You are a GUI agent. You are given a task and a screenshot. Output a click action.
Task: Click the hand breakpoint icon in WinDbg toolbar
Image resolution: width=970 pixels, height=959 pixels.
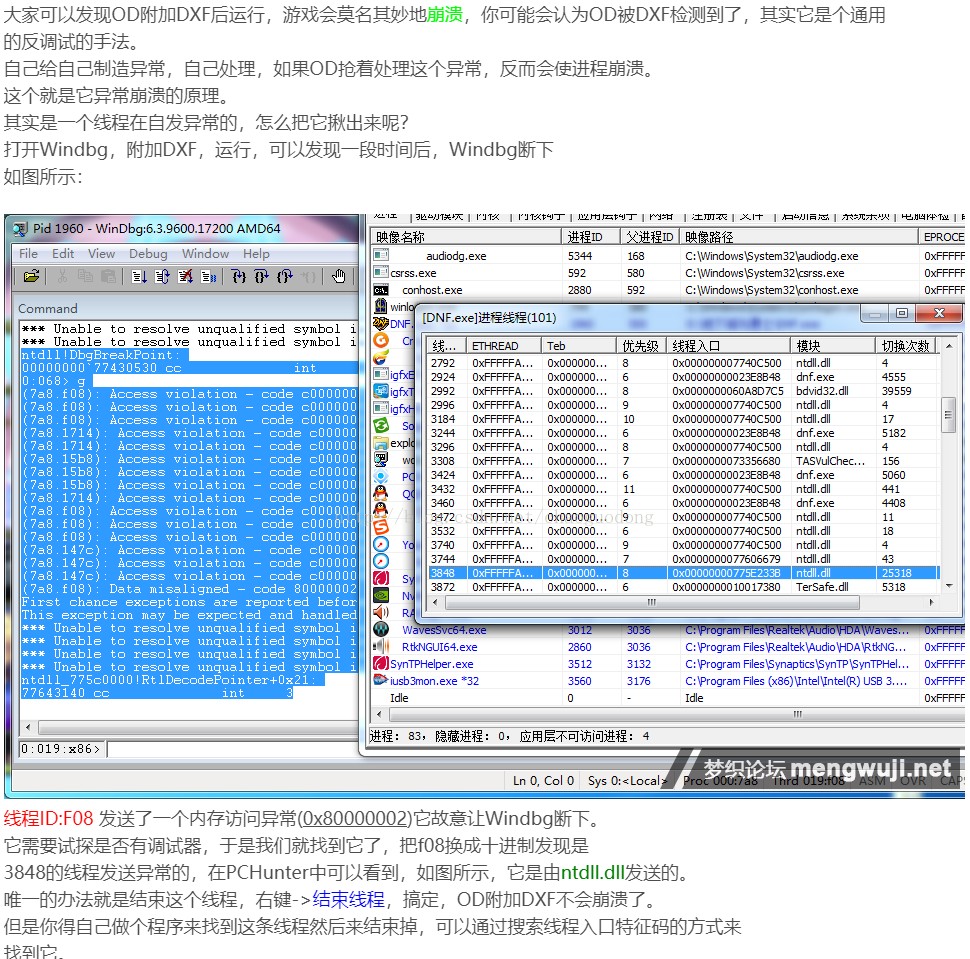pos(338,277)
